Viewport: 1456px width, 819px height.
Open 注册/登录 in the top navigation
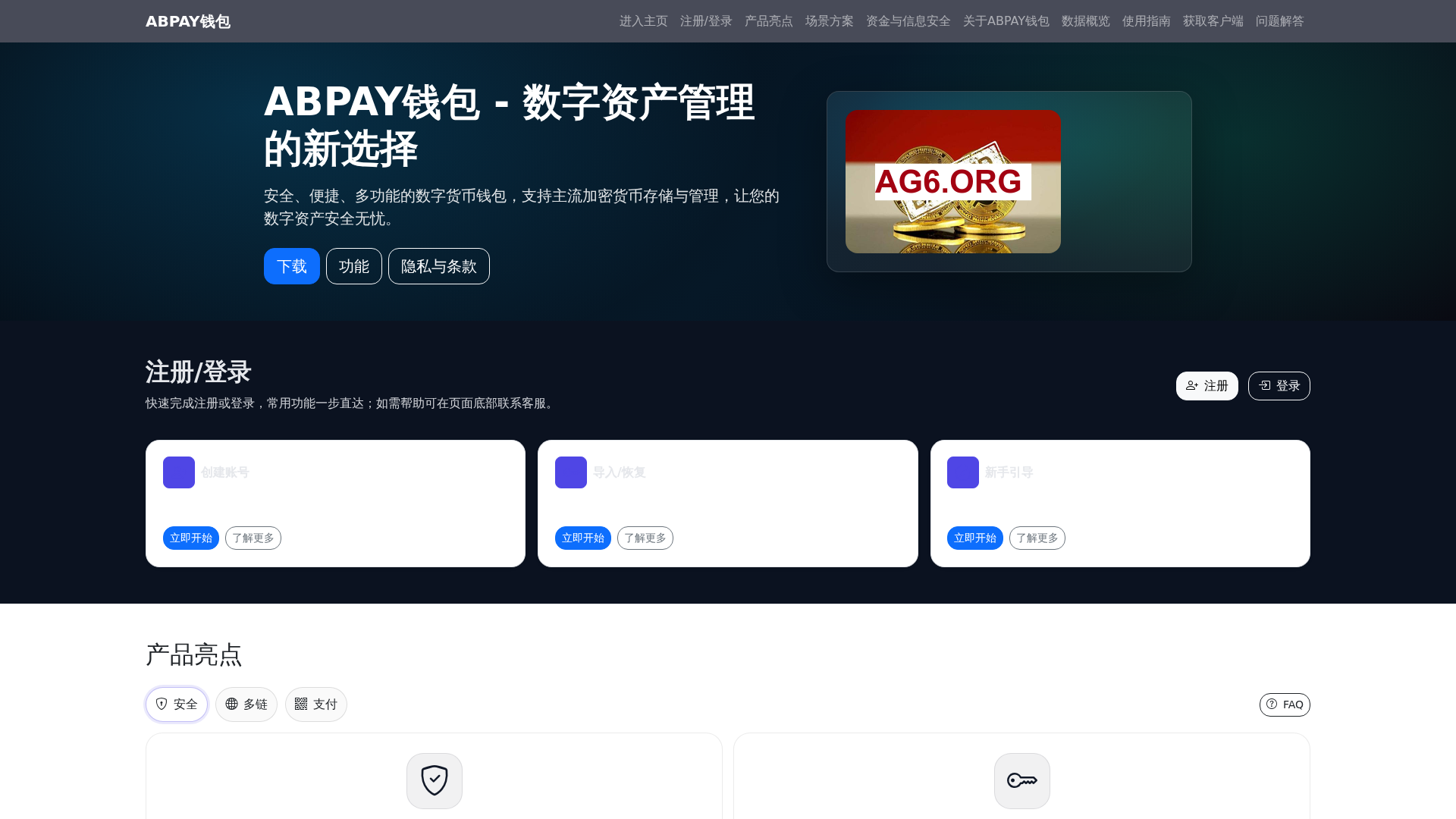click(x=706, y=21)
